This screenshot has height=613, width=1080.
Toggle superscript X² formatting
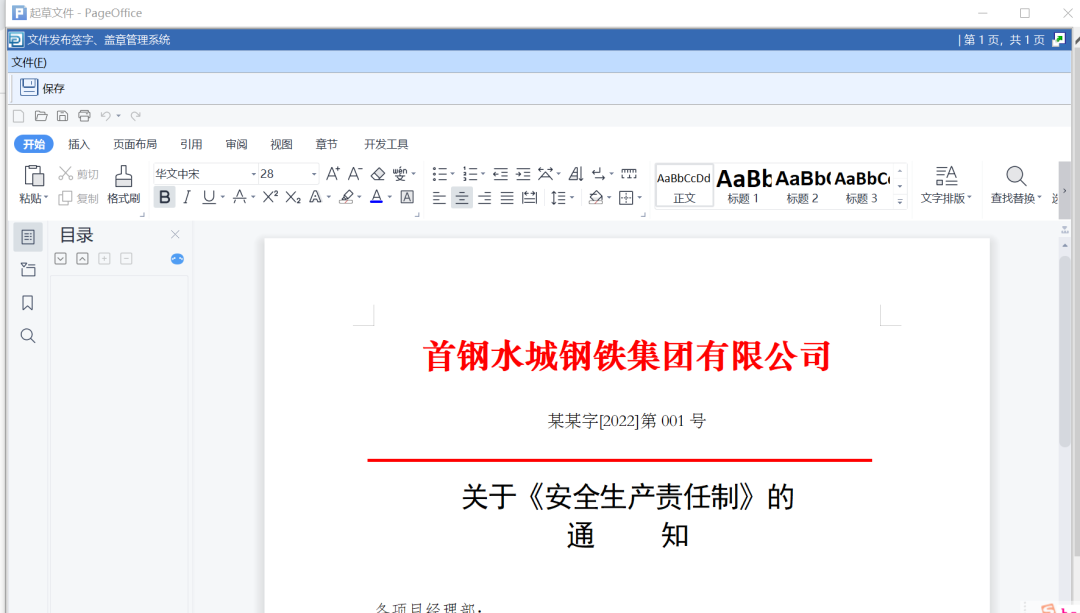pyautogui.click(x=271, y=198)
